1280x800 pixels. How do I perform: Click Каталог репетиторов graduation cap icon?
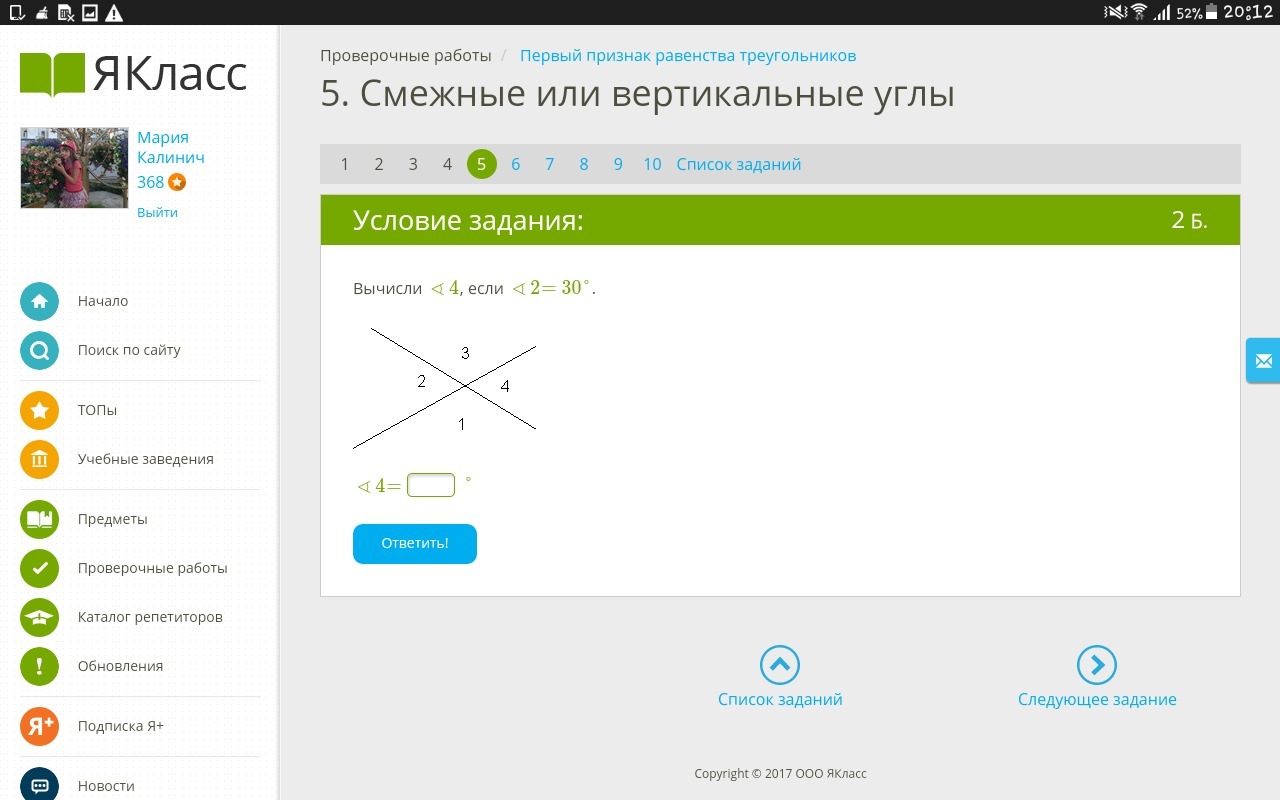(x=39, y=617)
